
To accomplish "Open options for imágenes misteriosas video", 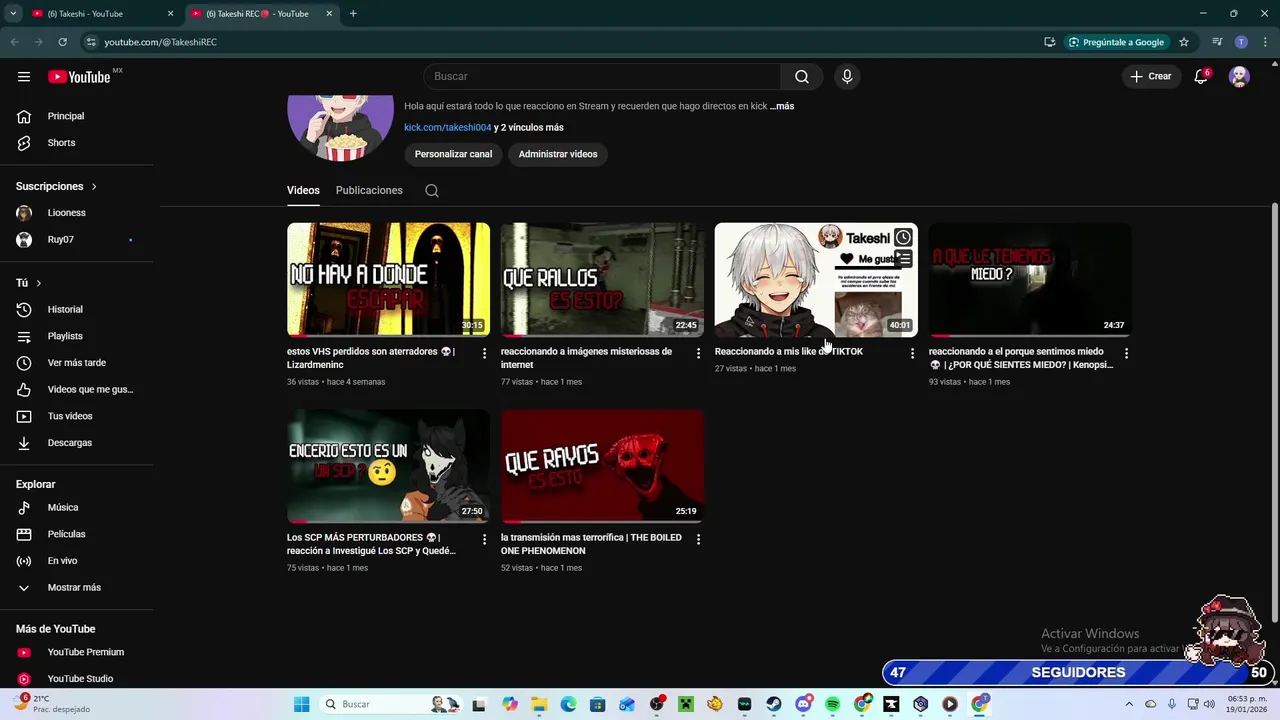I will point(698,353).
